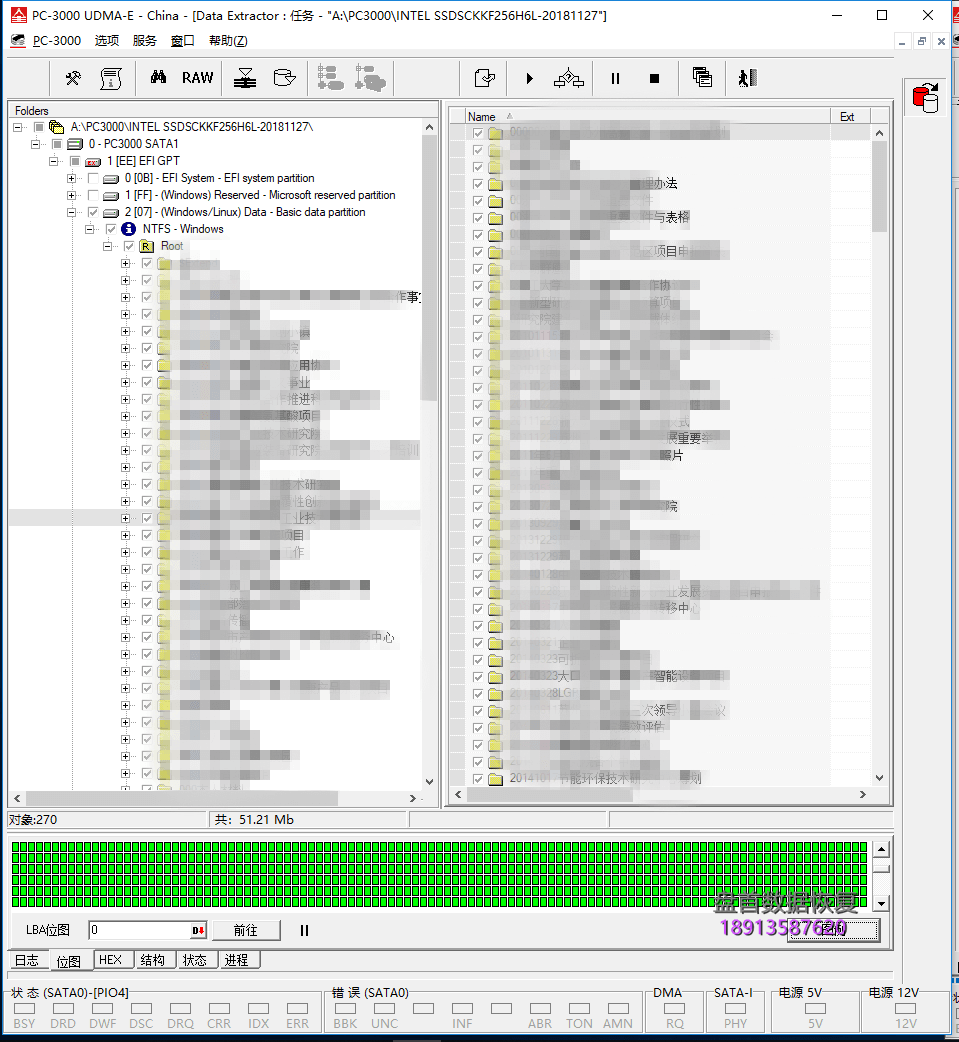This screenshot has width=959, height=1042.
Task: Open the 选项 menu
Action: pyautogui.click(x=107, y=41)
